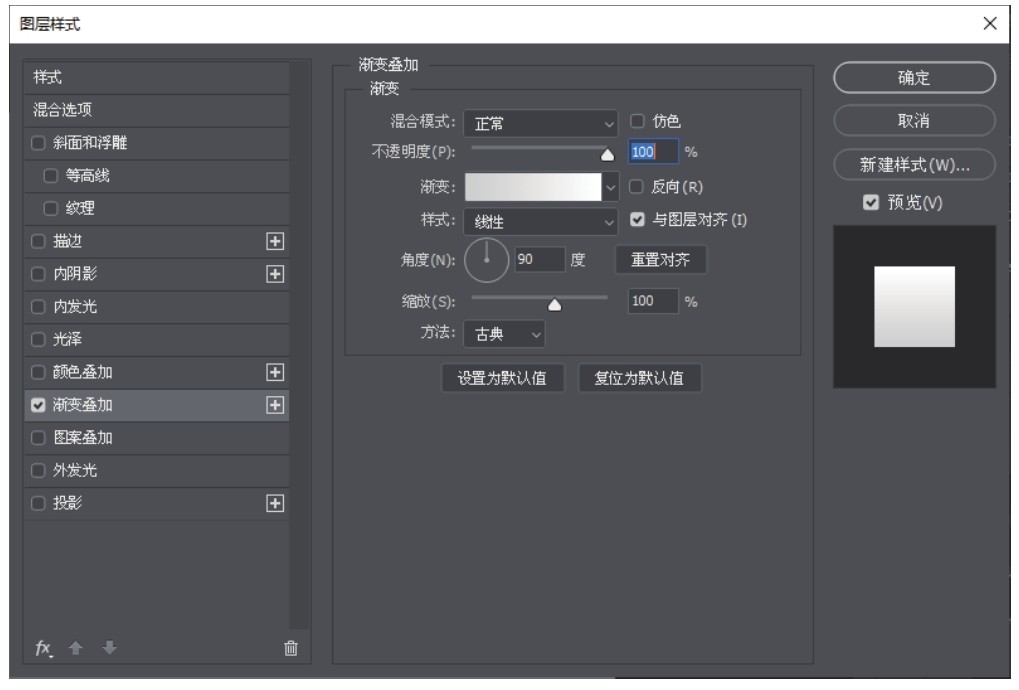Click 不透明度 value field showing 100
The image size is (1019, 690).
pyautogui.click(x=653, y=151)
